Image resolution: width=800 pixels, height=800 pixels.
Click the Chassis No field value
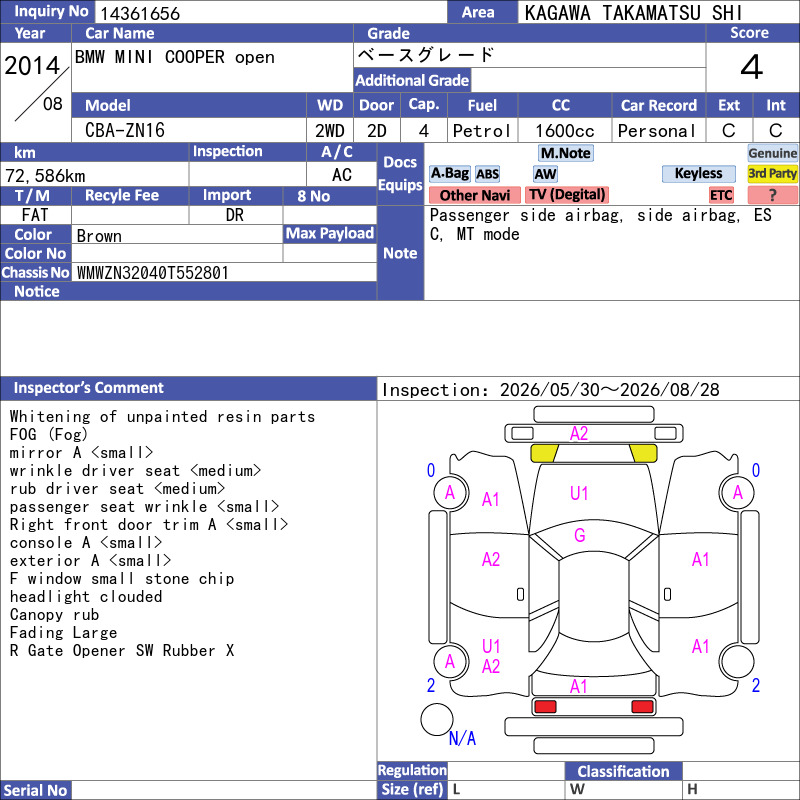point(153,273)
